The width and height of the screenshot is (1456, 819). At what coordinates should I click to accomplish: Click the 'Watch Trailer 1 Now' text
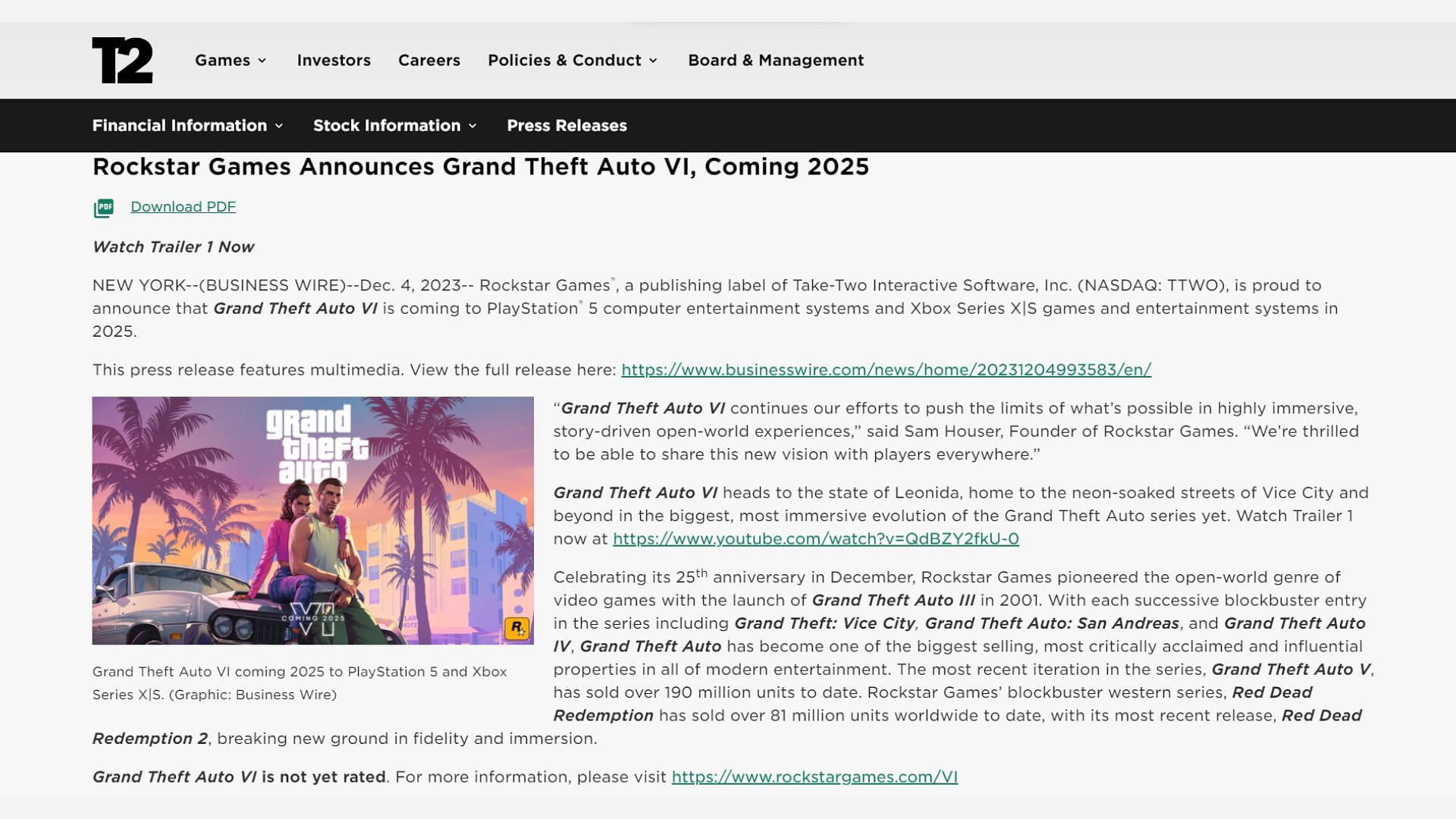(x=173, y=246)
